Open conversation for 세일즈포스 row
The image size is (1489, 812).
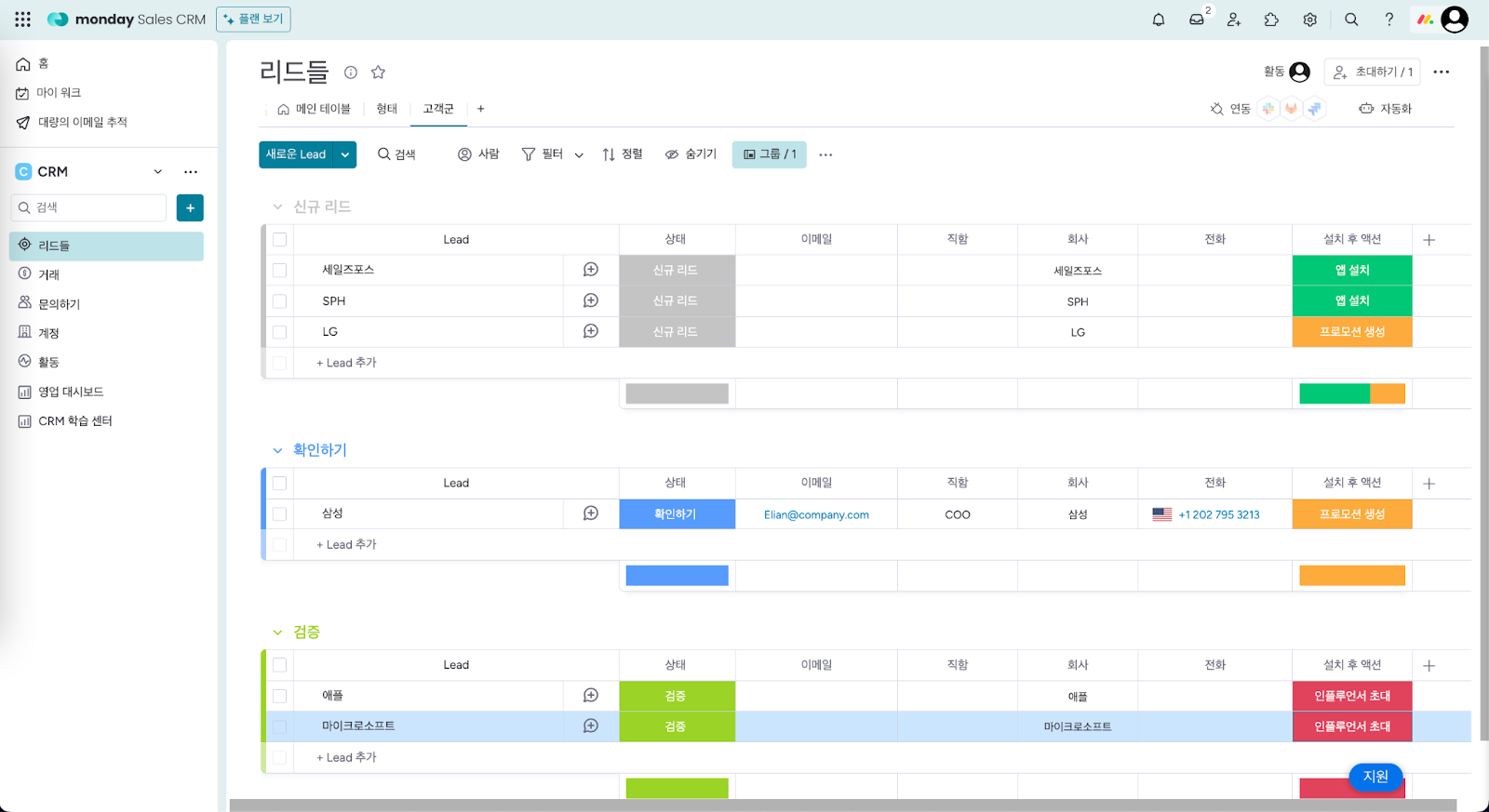coord(591,270)
